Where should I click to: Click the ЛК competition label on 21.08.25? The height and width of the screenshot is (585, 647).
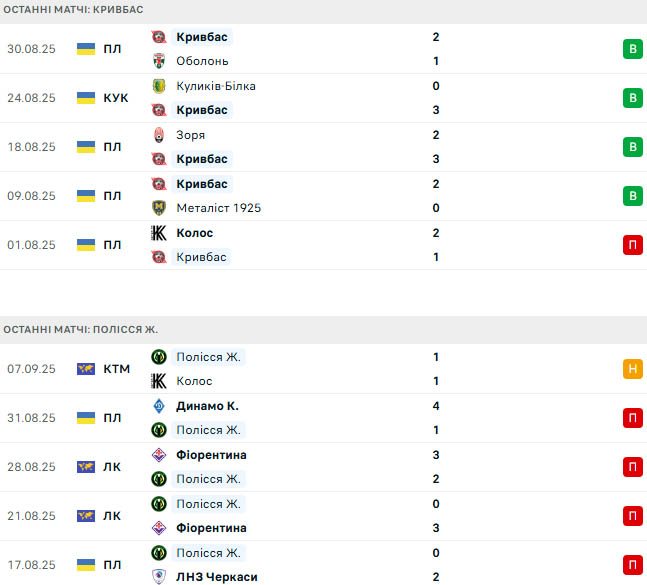(x=112, y=516)
